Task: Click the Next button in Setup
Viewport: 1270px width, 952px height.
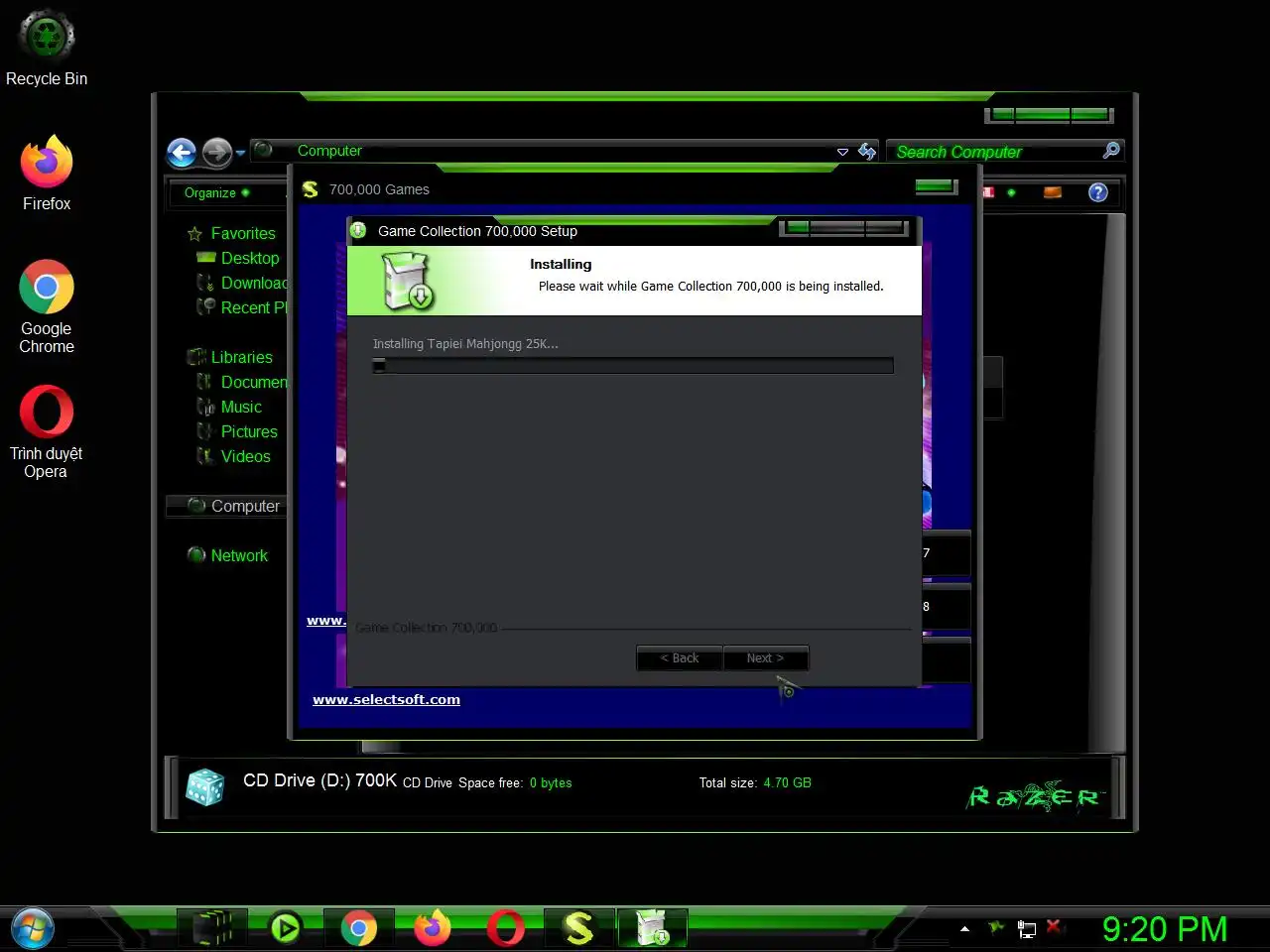Action: coord(765,657)
